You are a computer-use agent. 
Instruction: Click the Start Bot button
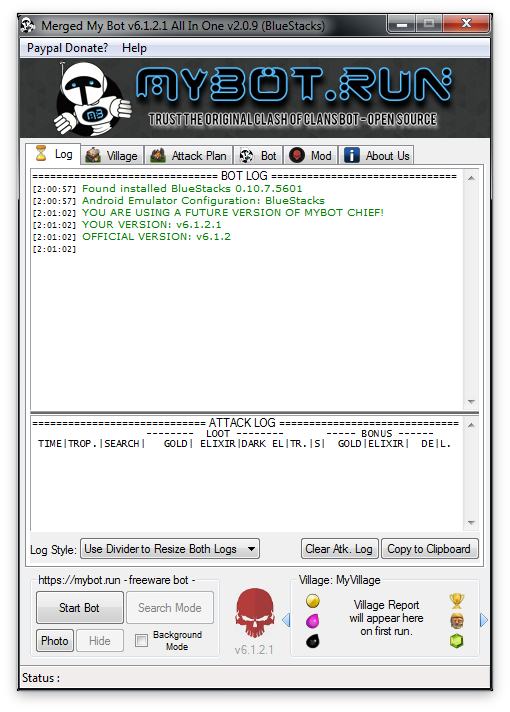(79, 608)
